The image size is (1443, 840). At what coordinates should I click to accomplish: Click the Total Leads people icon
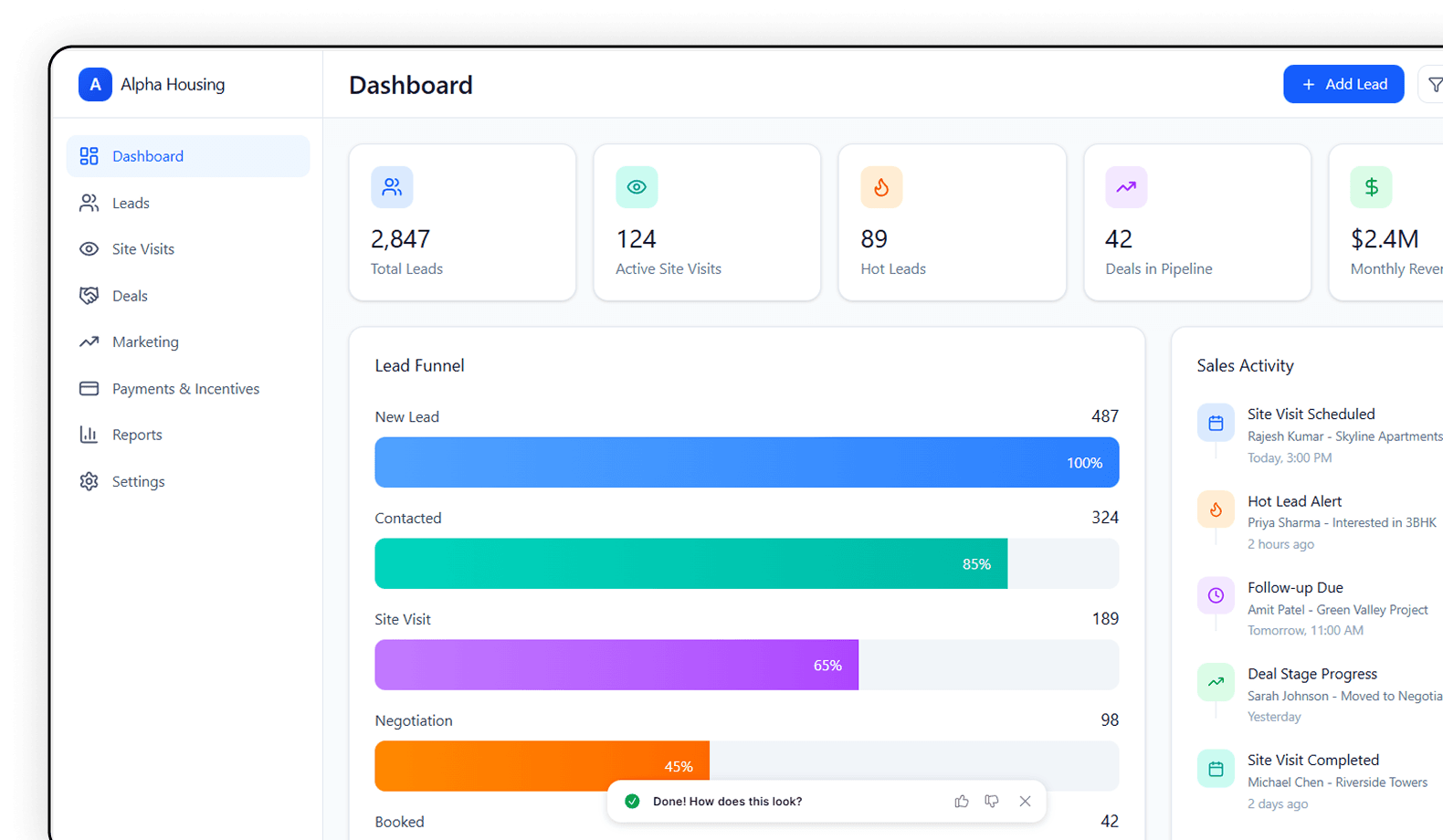pyautogui.click(x=392, y=187)
